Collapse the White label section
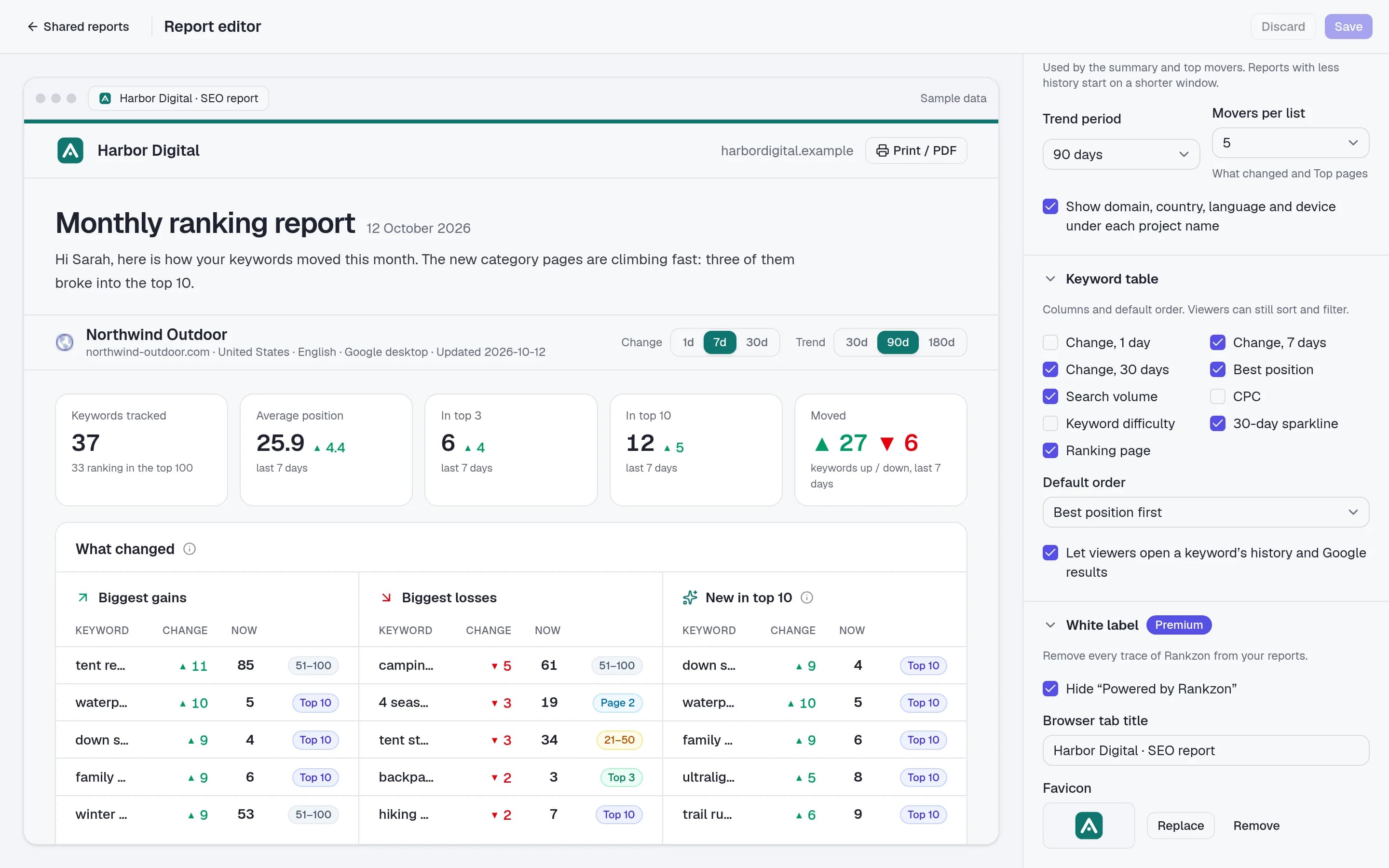1389x868 pixels. tap(1050, 625)
